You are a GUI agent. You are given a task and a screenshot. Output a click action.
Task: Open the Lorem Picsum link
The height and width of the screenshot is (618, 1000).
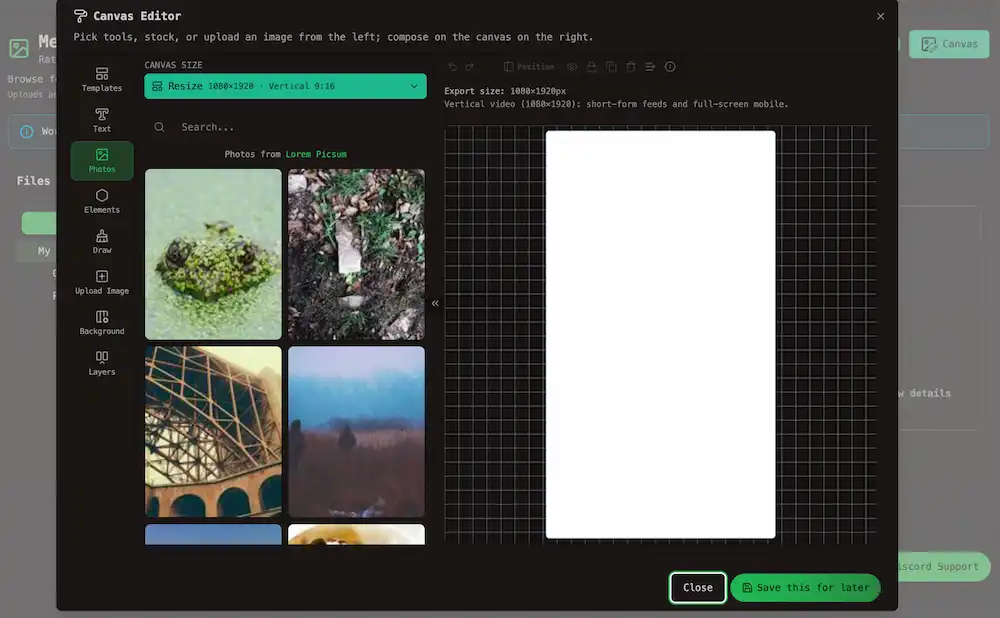click(x=316, y=154)
